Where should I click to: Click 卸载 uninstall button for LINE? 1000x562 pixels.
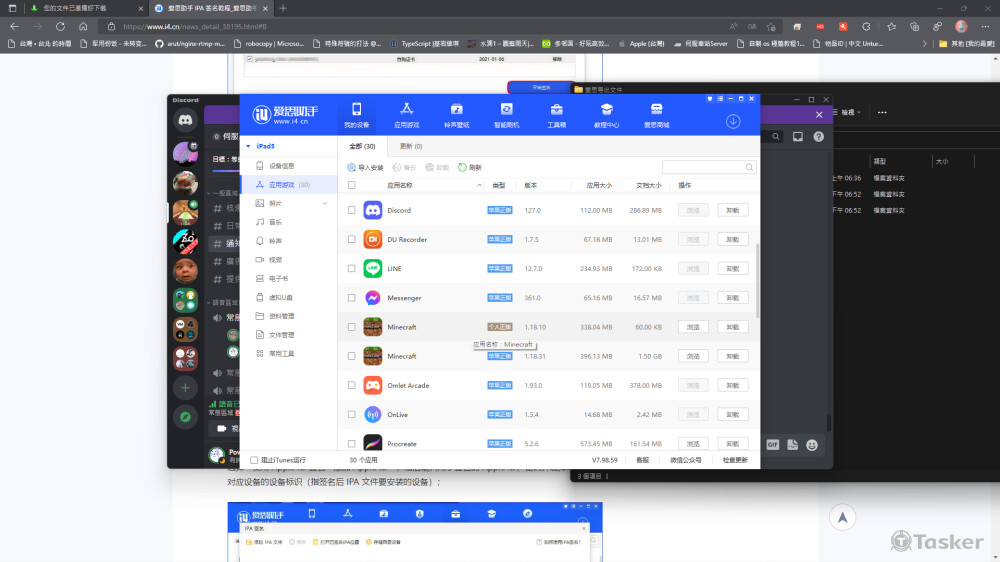click(x=732, y=269)
